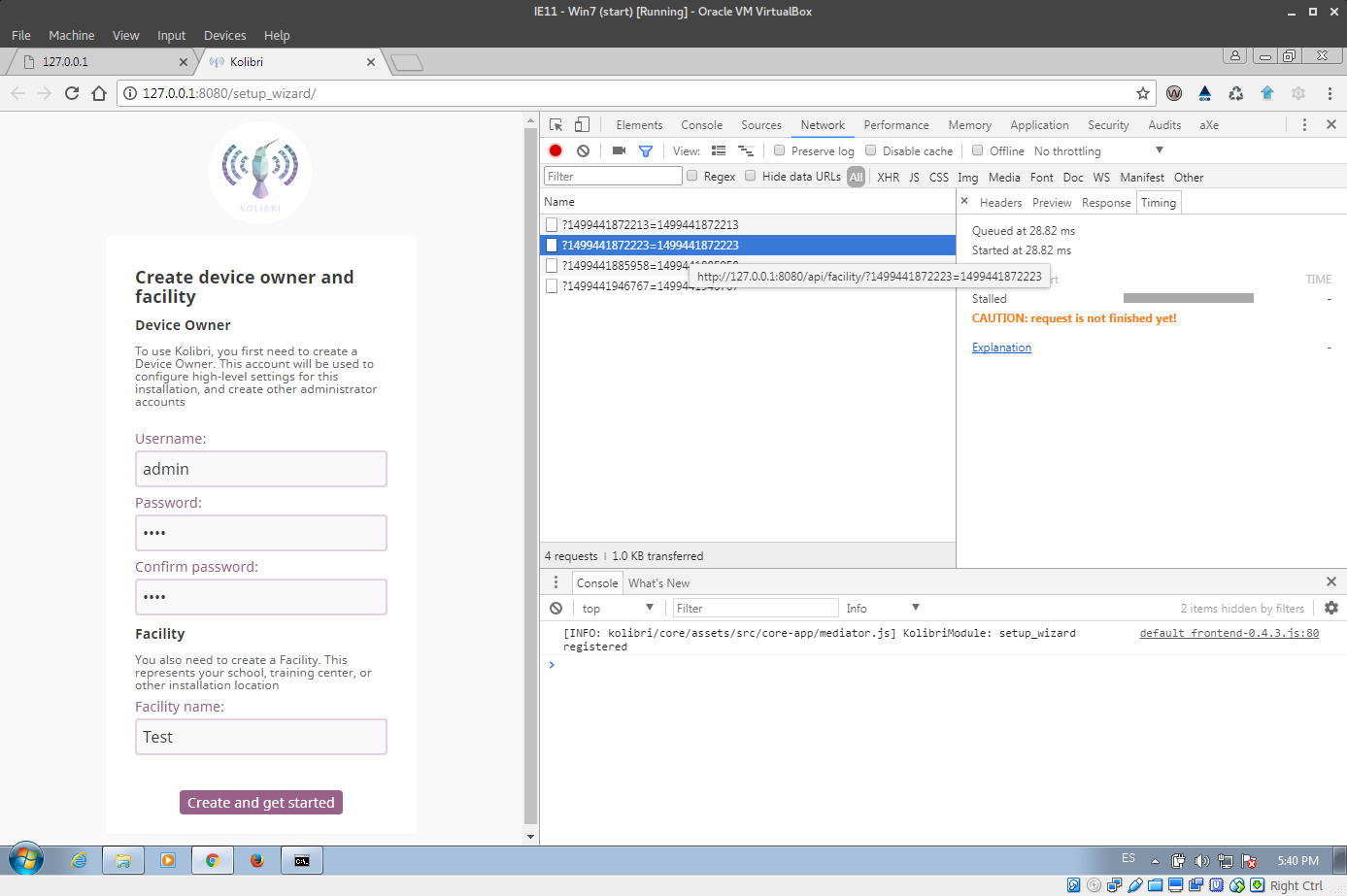Tick checkbox of the selected ?1499441872223 request

point(552,245)
